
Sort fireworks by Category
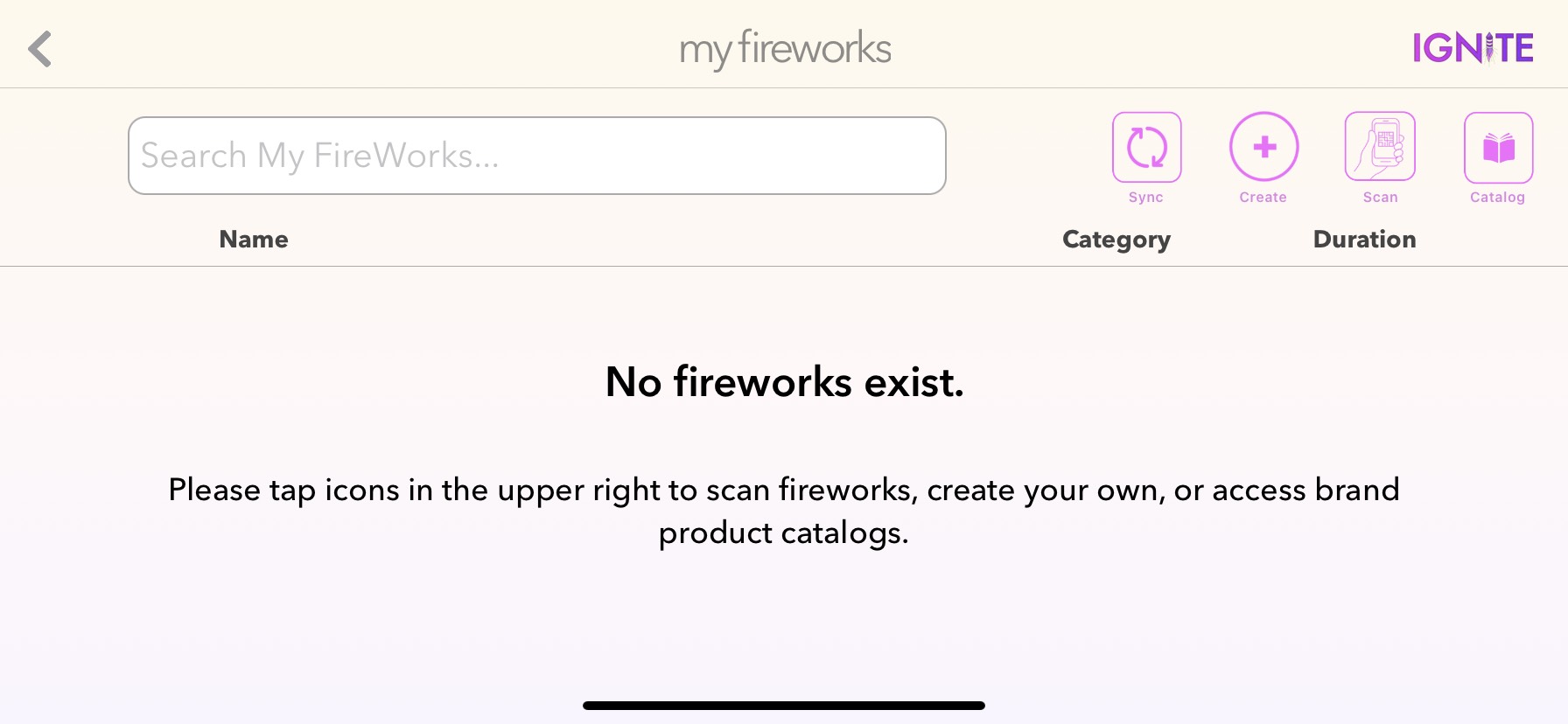point(1116,239)
